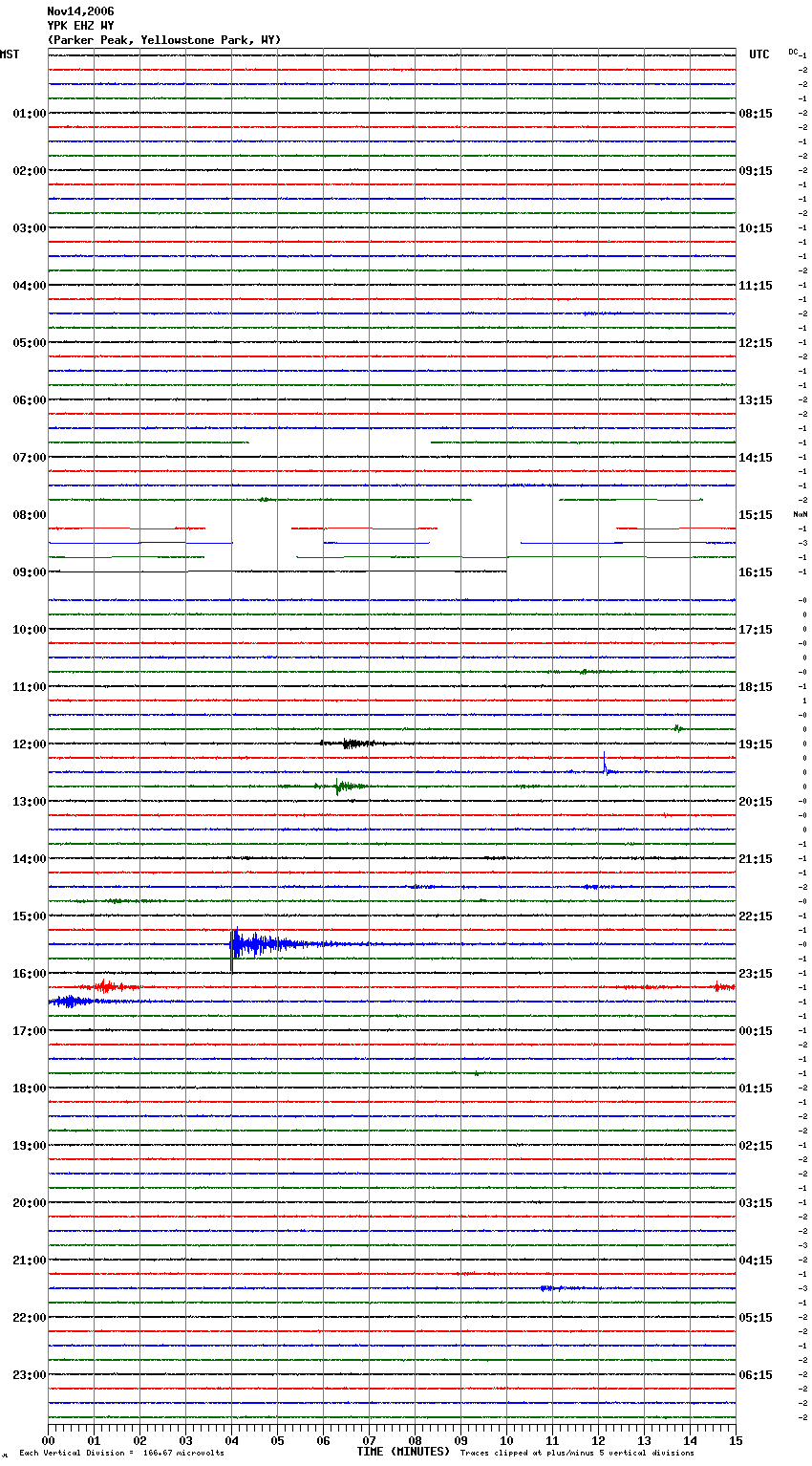812x1466 pixels.
Task: Click the station code 'YPK EHZ WY'
Action: 80,26
